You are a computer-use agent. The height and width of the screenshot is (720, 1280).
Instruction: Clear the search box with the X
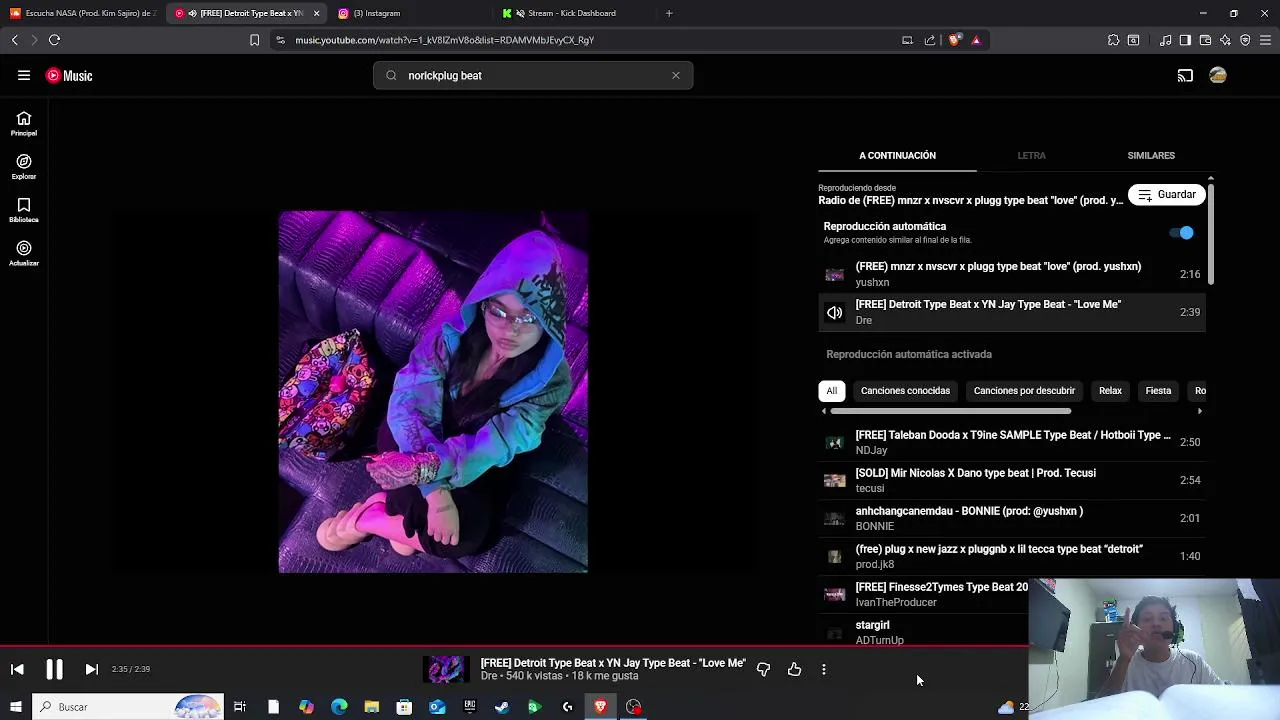pos(676,75)
